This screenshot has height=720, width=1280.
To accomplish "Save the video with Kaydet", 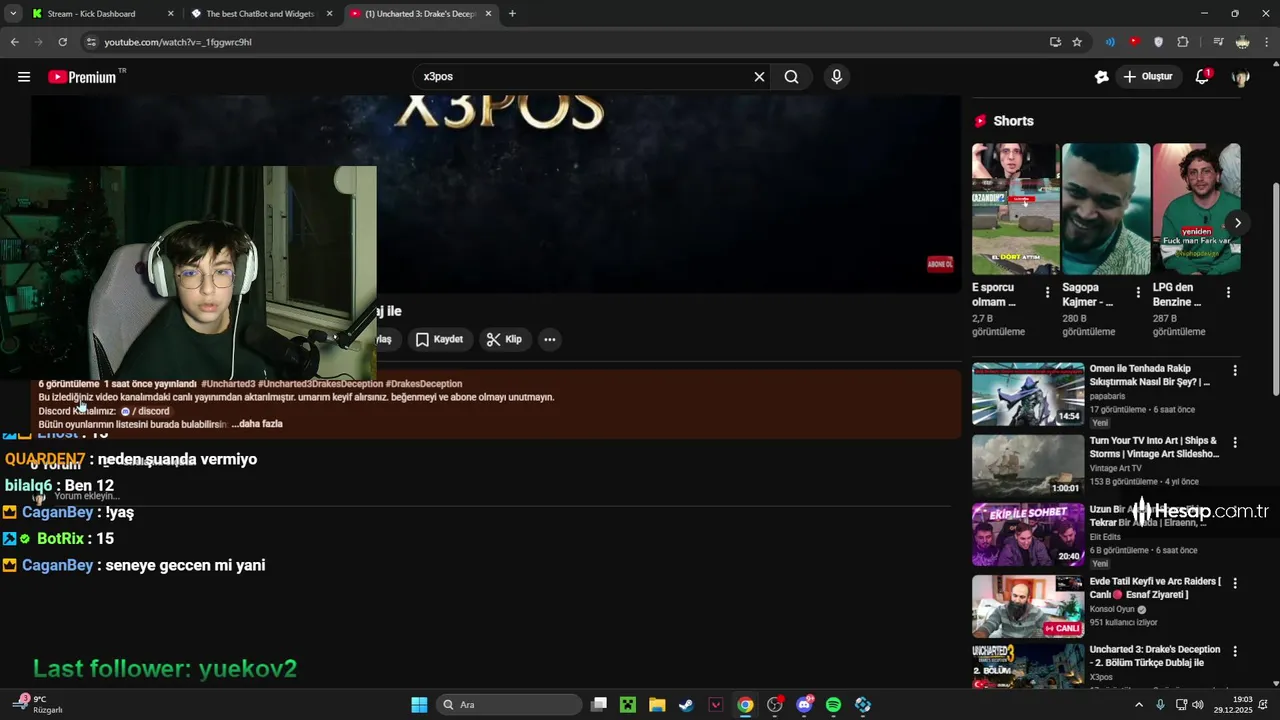I will coord(439,340).
